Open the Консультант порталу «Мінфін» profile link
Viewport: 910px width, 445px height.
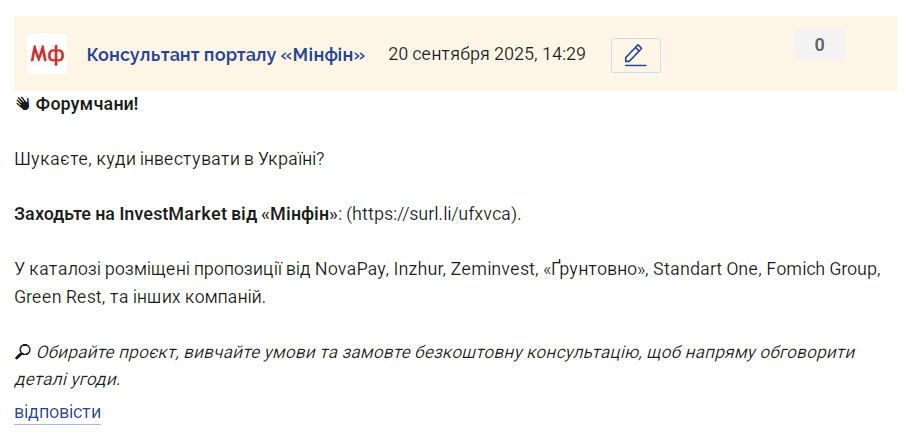(x=226, y=55)
